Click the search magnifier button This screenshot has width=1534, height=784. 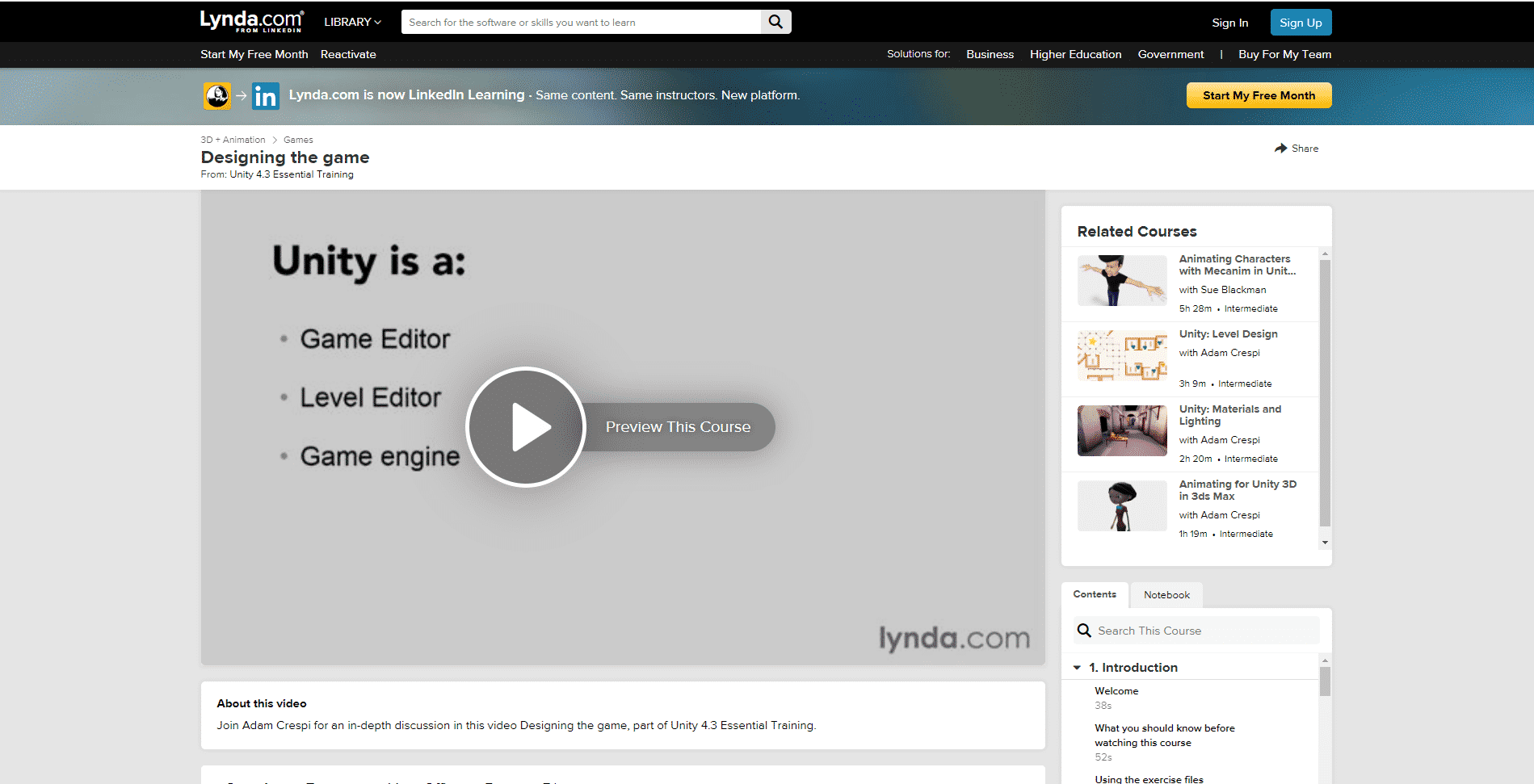[775, 22]
